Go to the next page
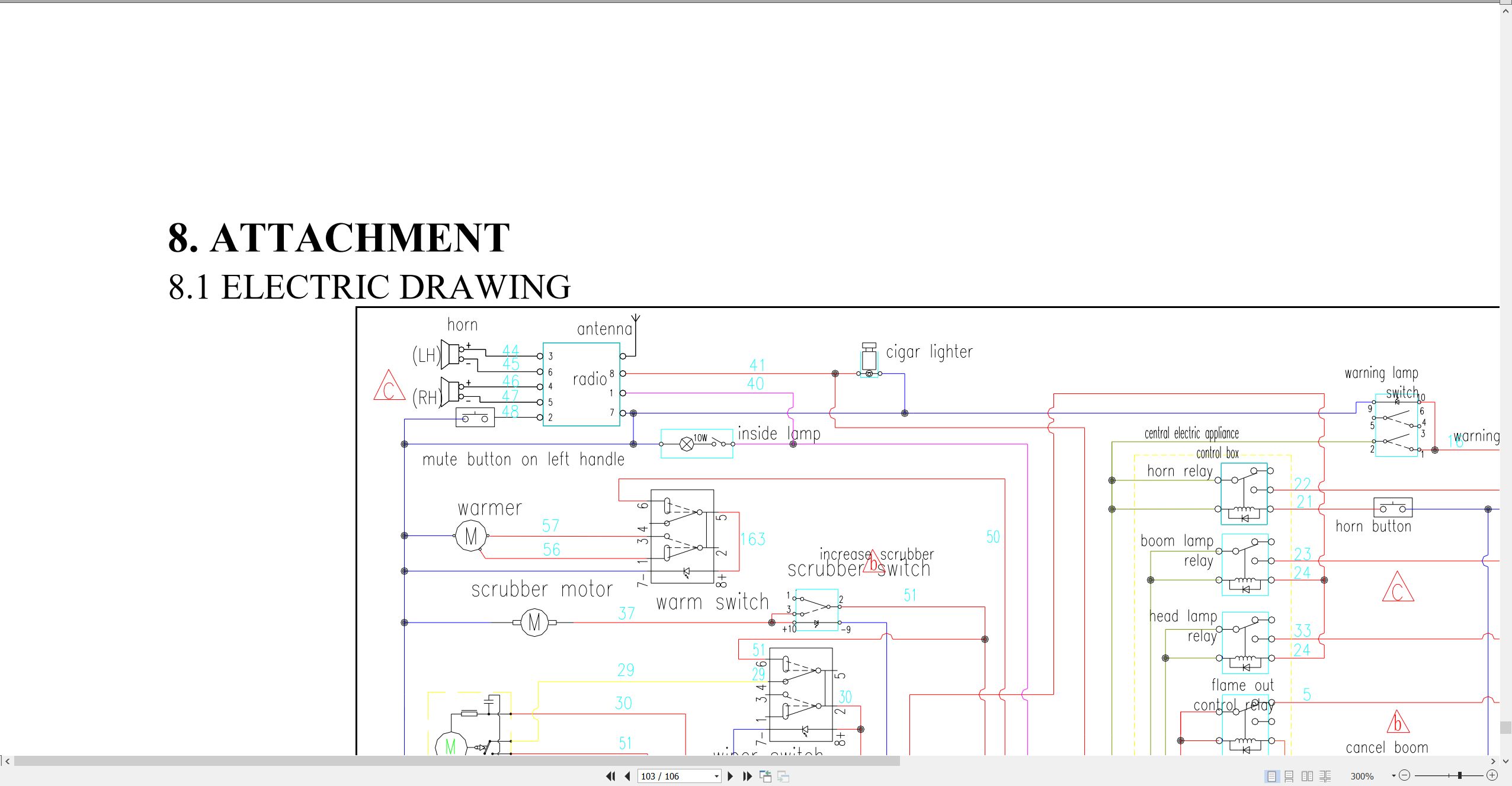This screenshot has width=1512, height=786. [x=730, y=776]
